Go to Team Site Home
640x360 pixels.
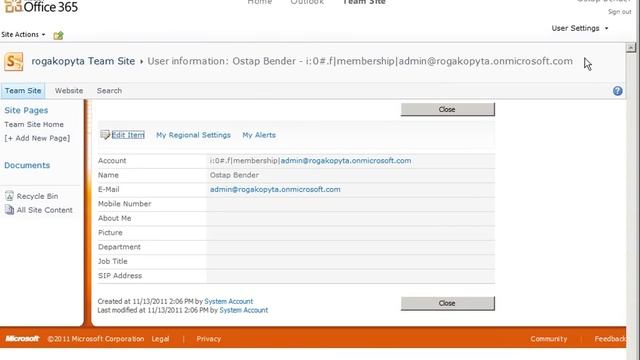click(x=34, y=124)
